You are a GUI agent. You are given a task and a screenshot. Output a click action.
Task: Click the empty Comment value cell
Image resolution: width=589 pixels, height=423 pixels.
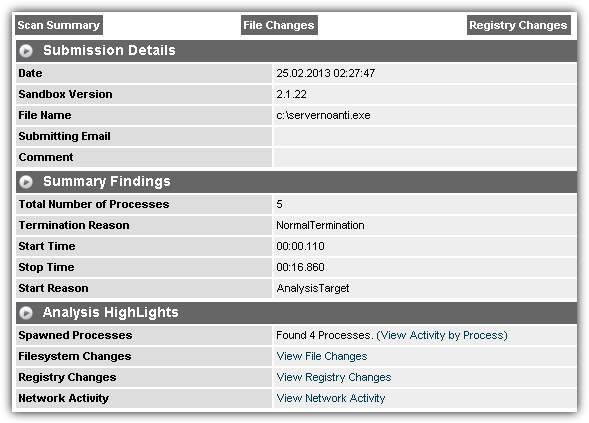coord(425,157)
